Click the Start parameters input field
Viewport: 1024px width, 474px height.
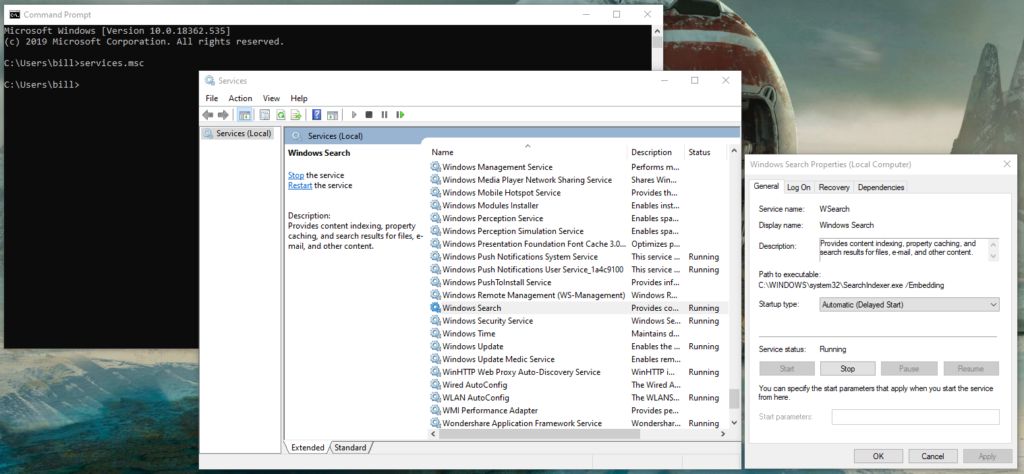pyautogui.click(x=916, y=417)
